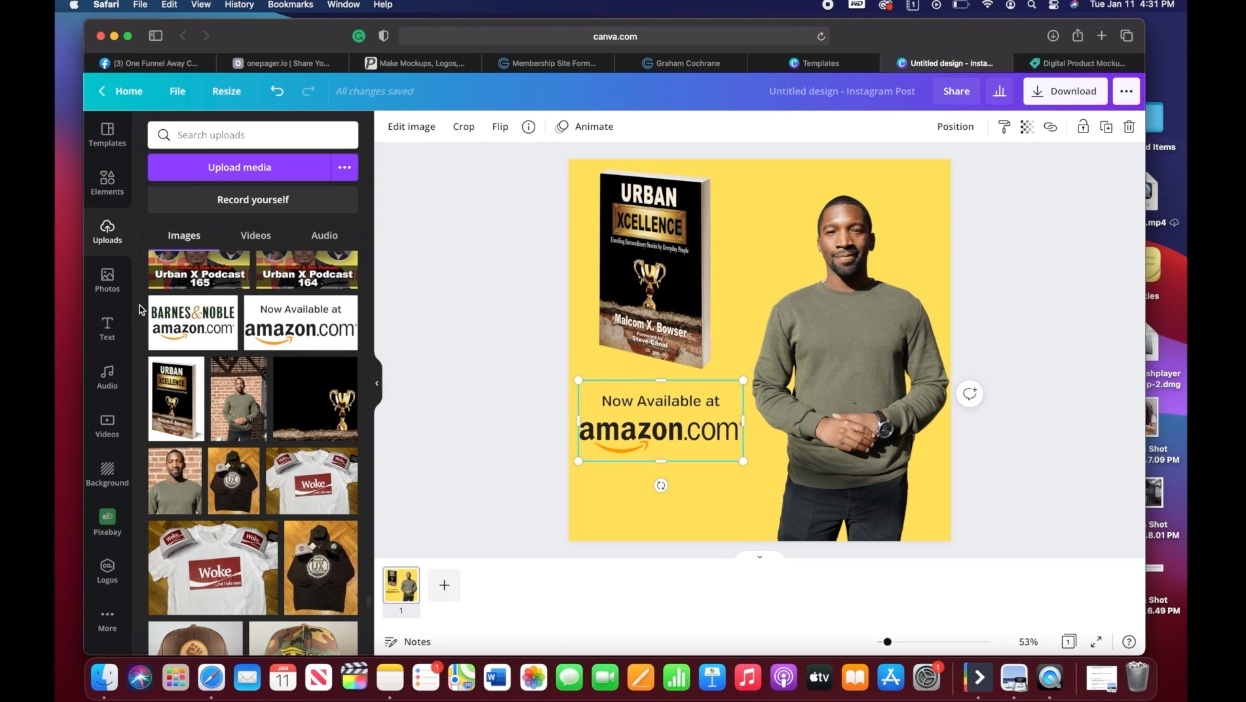Screen dimensions: 1246x702
Task: Open Upload media more options
Action: pos(344,167)
